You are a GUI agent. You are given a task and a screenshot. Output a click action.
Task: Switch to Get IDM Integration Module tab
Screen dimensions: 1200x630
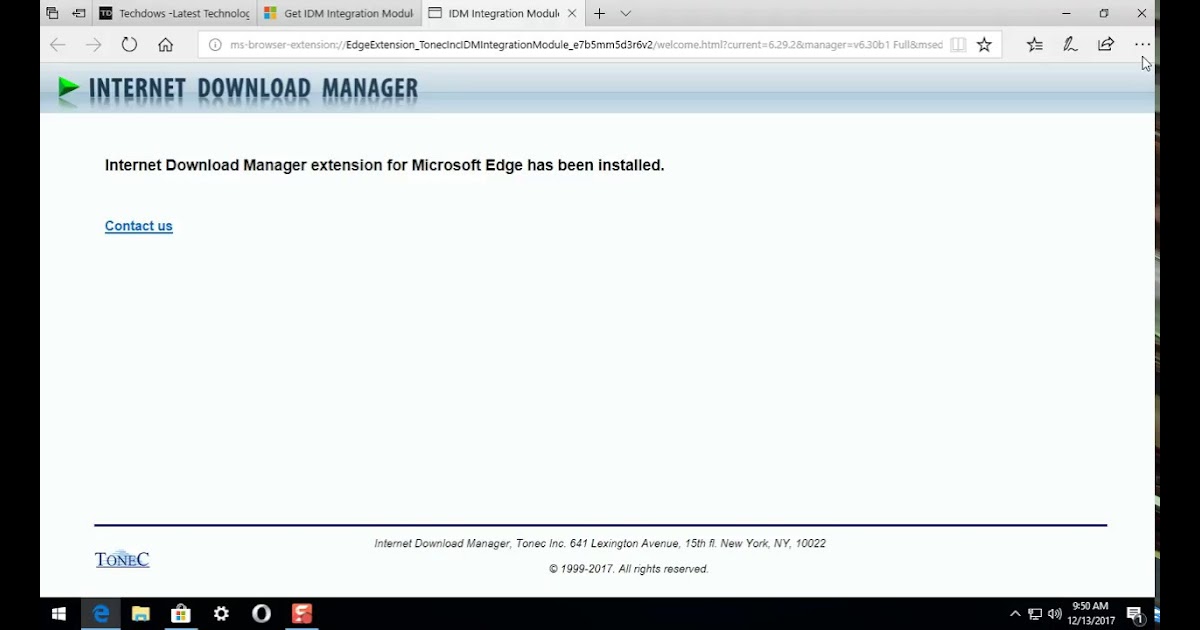point(339,14)
